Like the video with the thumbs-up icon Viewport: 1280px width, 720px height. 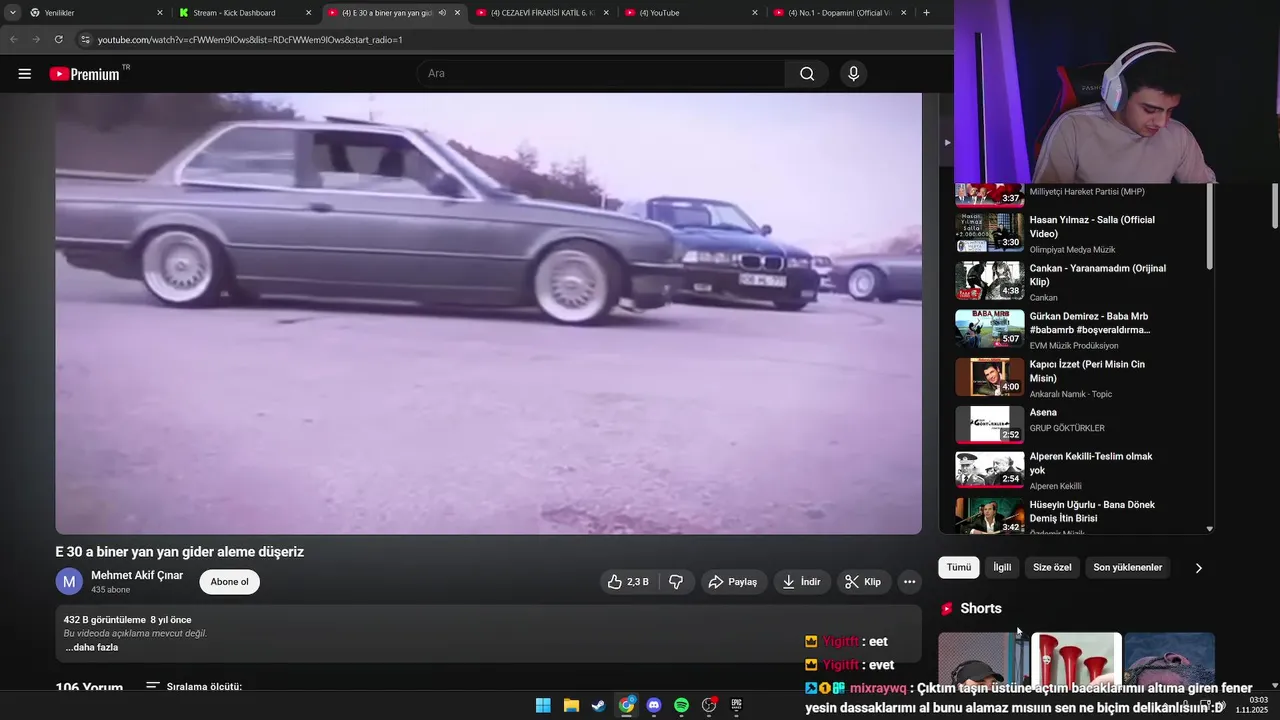628,582
